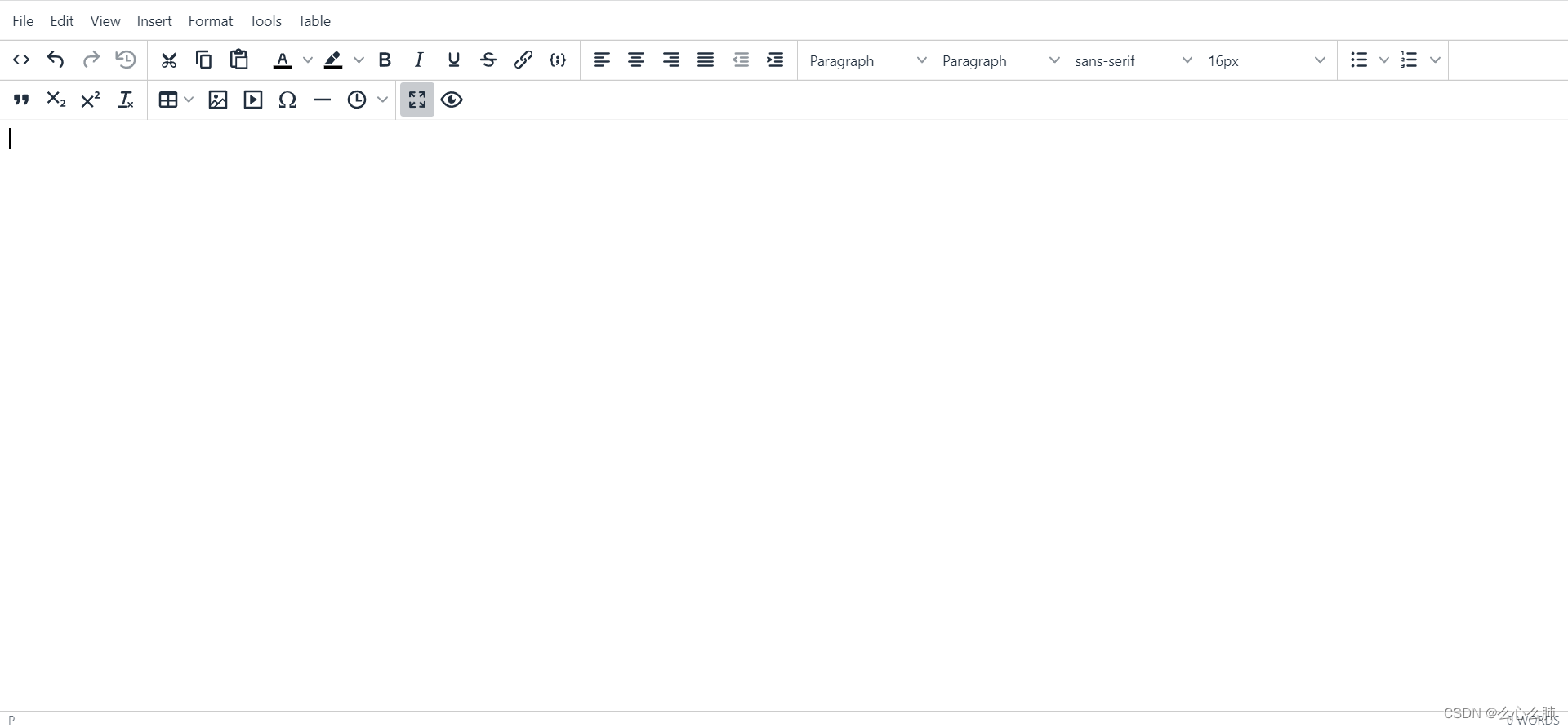The width and height of the screenshot is (1568, 728).
Task: Decrease the indent
Action: point(741,60)
